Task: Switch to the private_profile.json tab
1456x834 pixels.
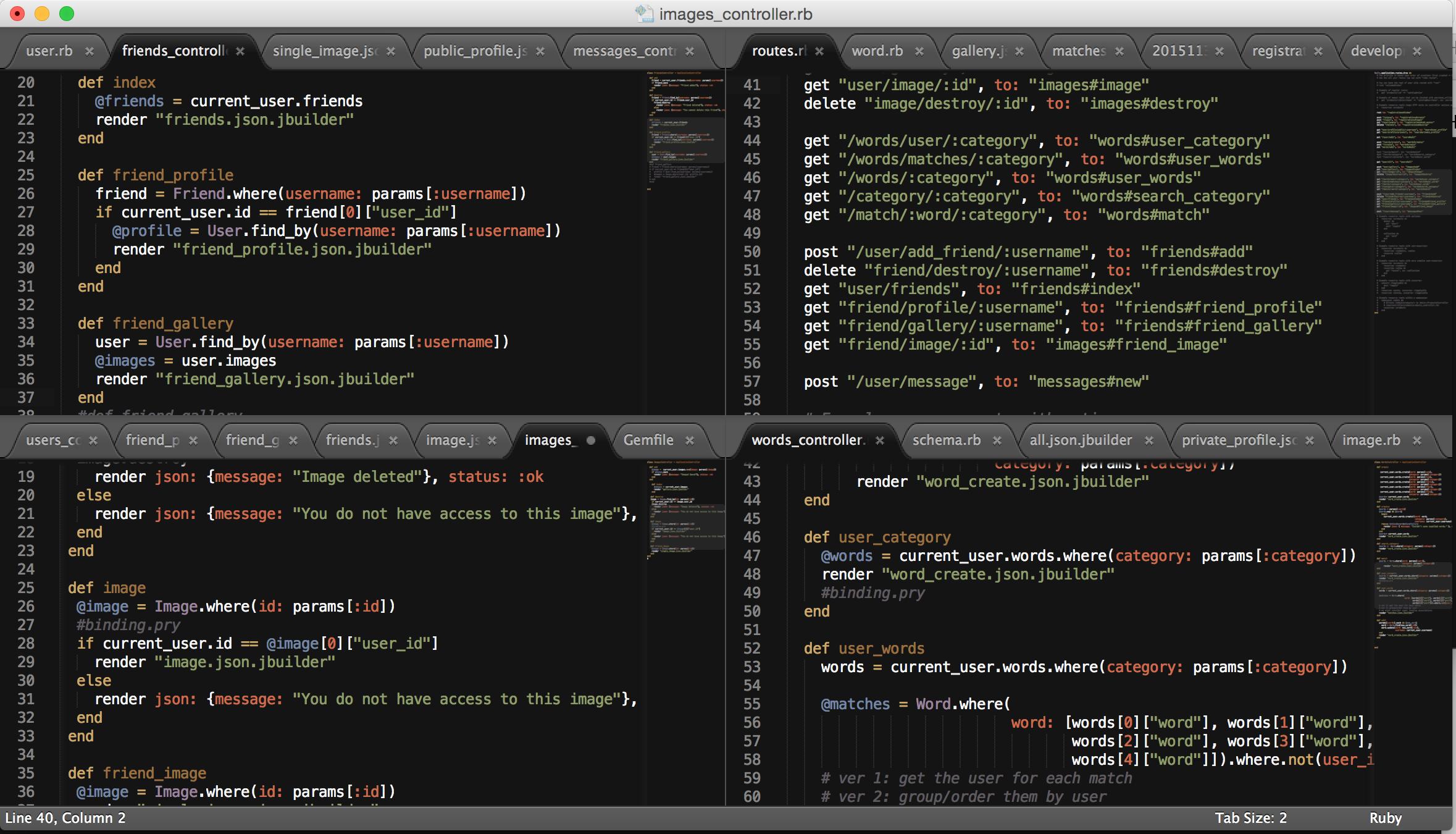Action: click(x=1238, y=440)
